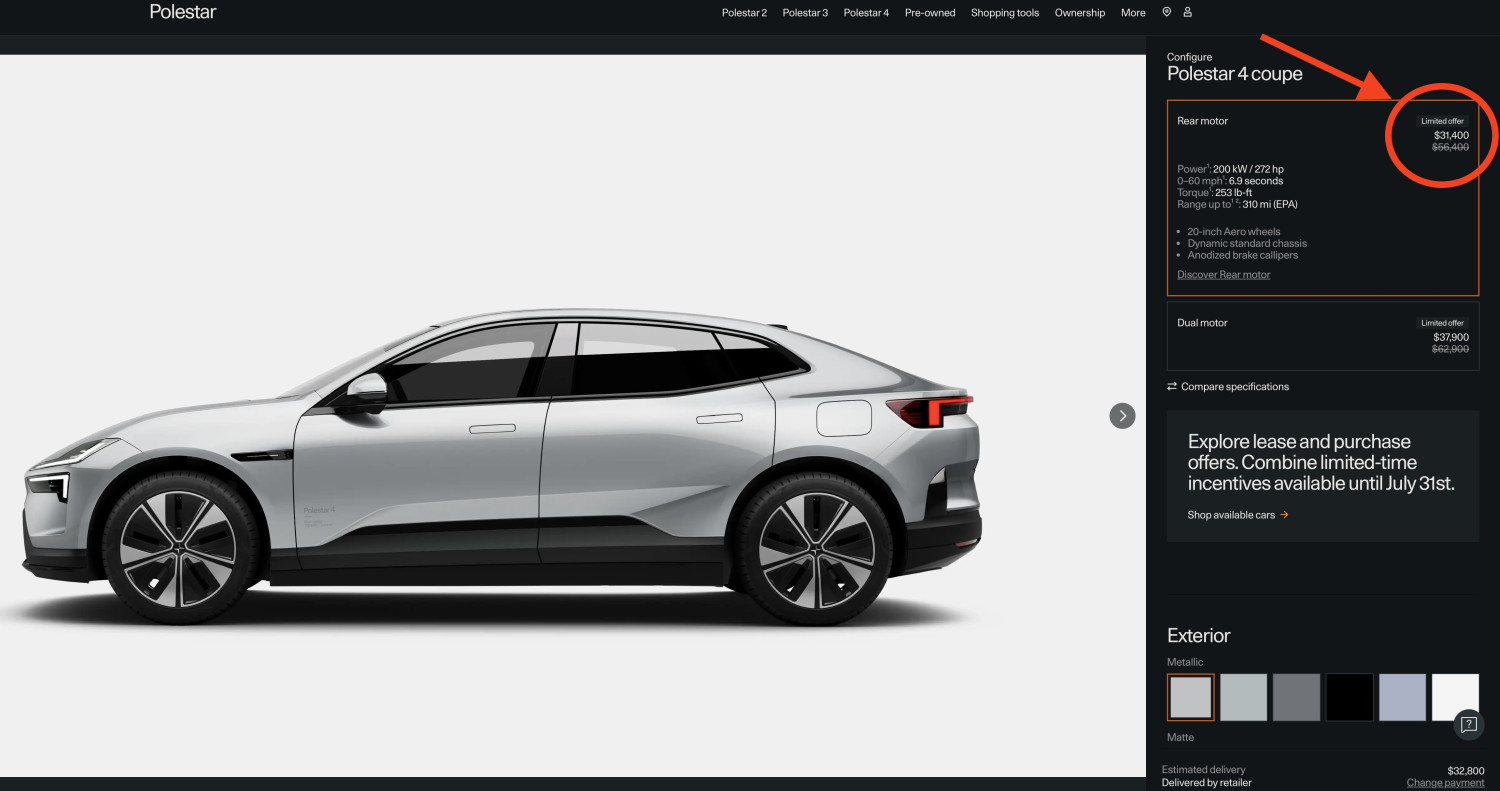This screenshot has height=791, width=1500.
Task: Click the Dual motor $37,900 price
Action: (1451, 337)
